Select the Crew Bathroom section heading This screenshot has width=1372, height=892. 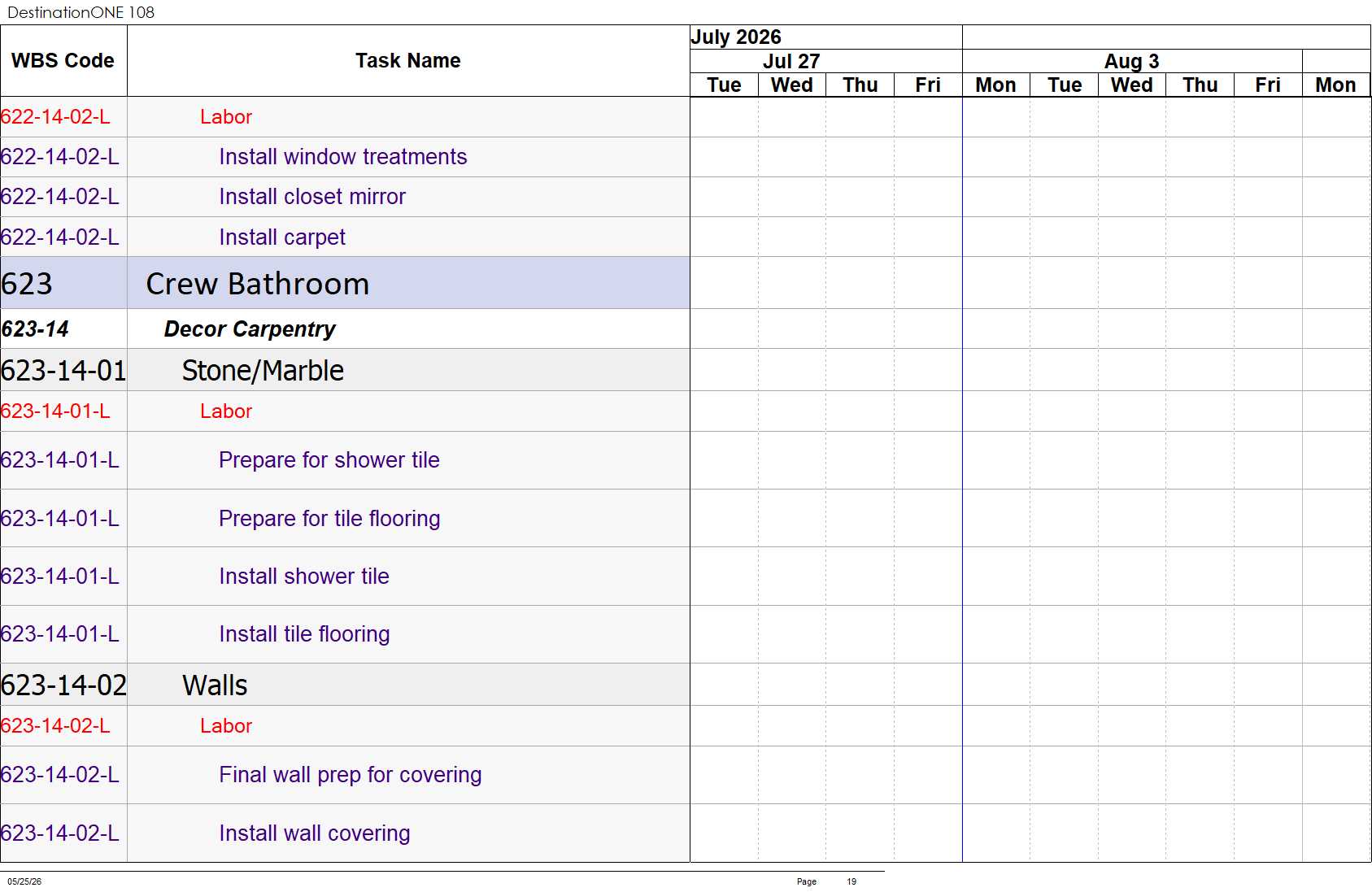[345, 283]
